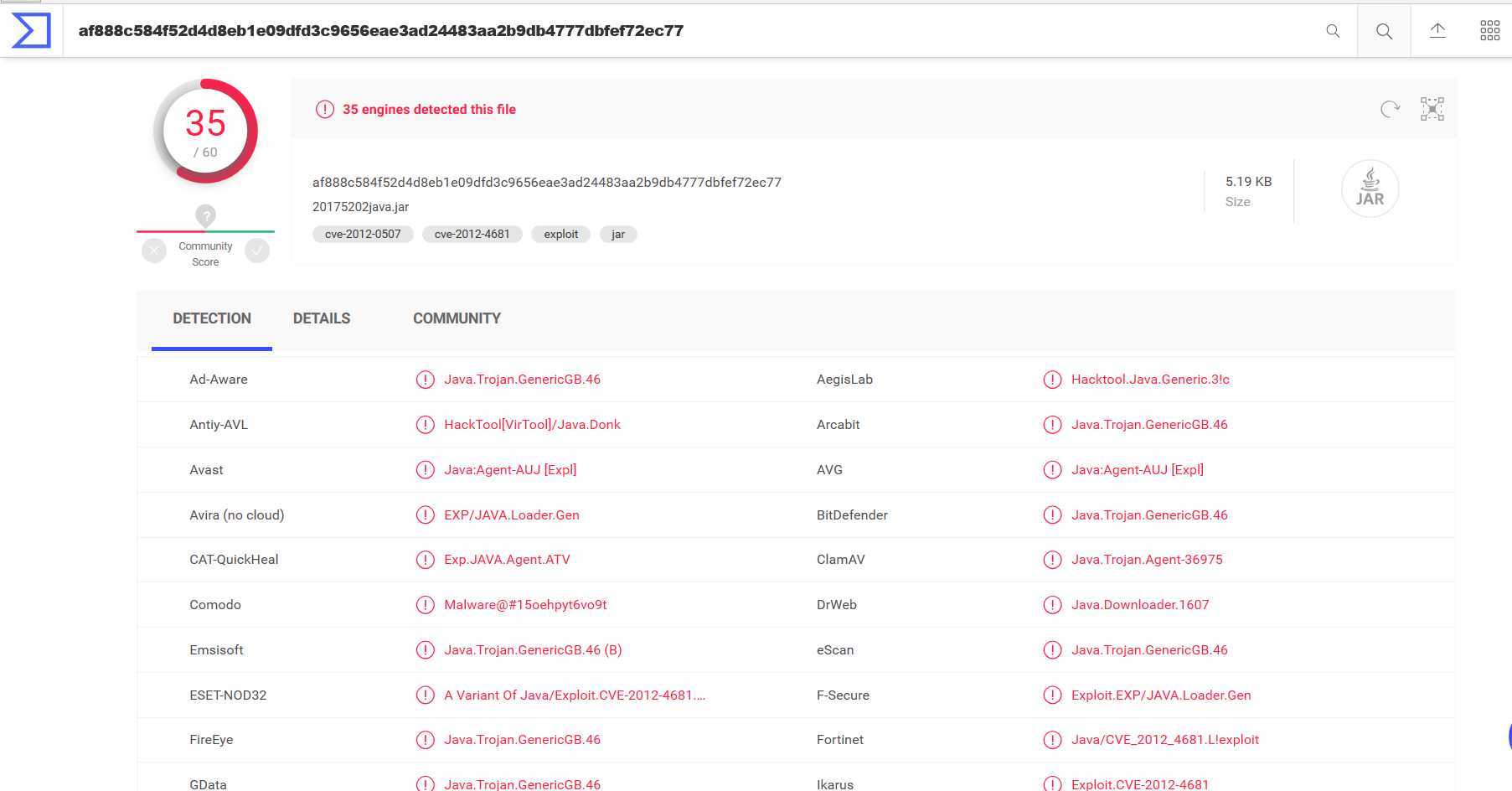Click 'Exploit.CVE-2012-4681' Ikarus result
Viewport: 1512px width, 791px height.
1140,785
